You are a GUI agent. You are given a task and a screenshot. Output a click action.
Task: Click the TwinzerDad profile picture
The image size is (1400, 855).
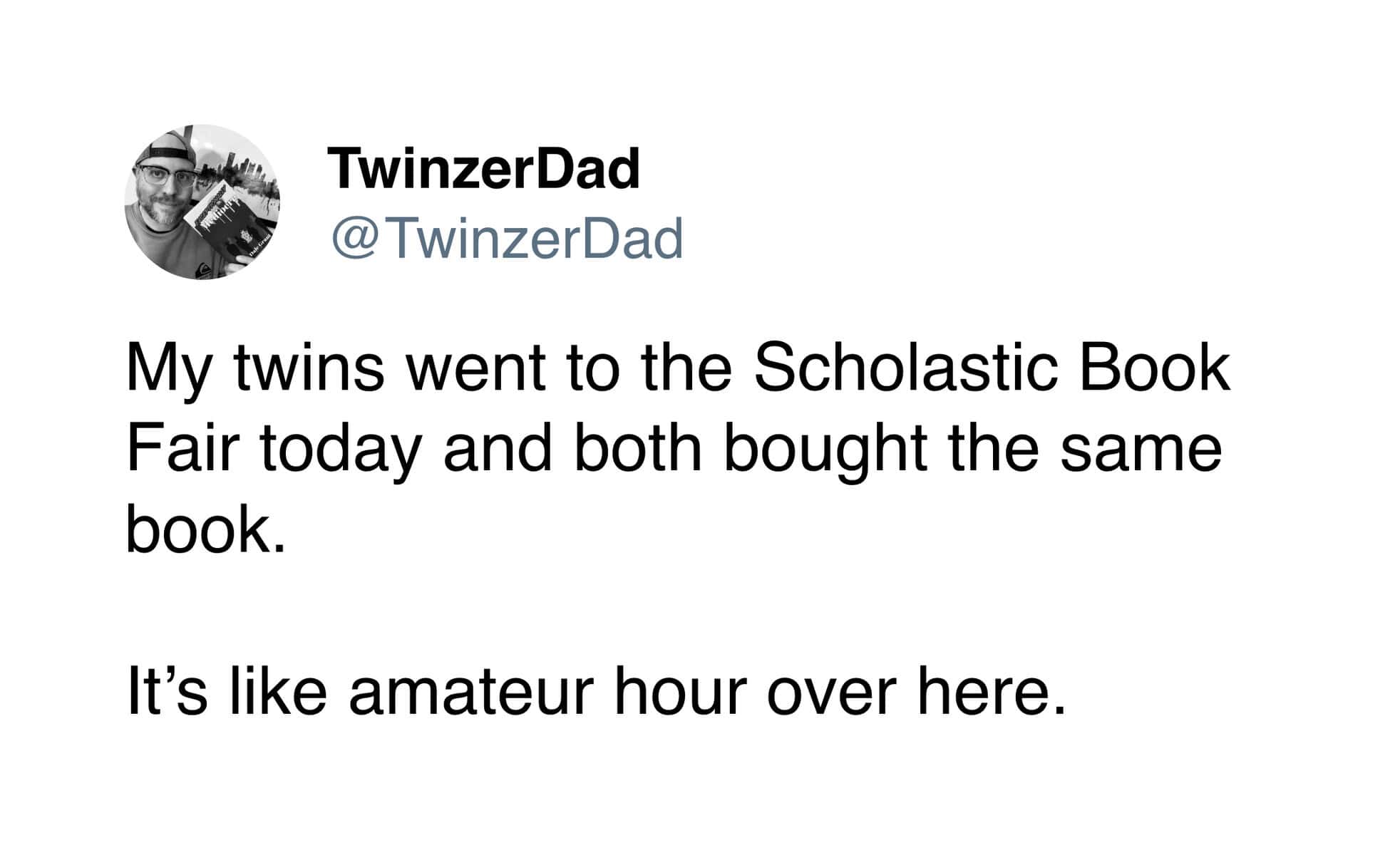[x=202, y=202]
